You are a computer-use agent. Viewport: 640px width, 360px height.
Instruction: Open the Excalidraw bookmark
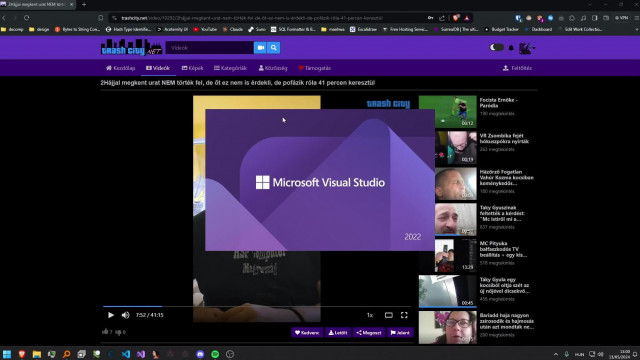(363, 29)
